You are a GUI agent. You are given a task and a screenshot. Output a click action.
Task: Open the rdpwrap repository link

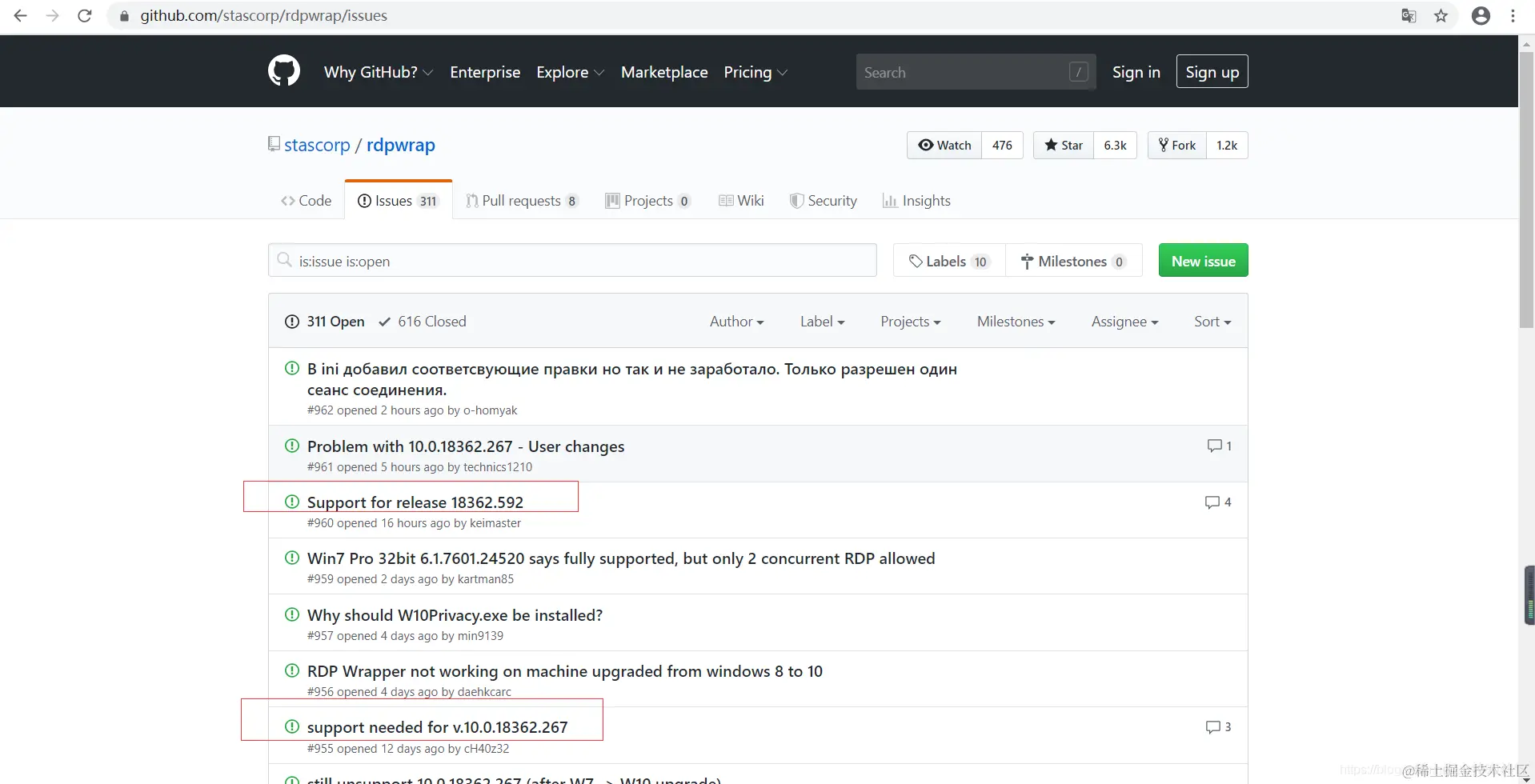[x=401, y=145]
